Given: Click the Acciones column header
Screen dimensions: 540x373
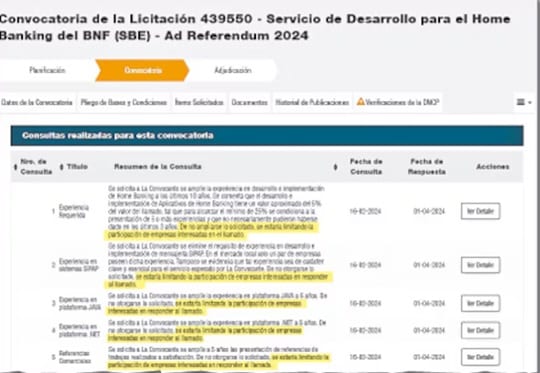Looking at the screenshot, I should tap(492, 167).
